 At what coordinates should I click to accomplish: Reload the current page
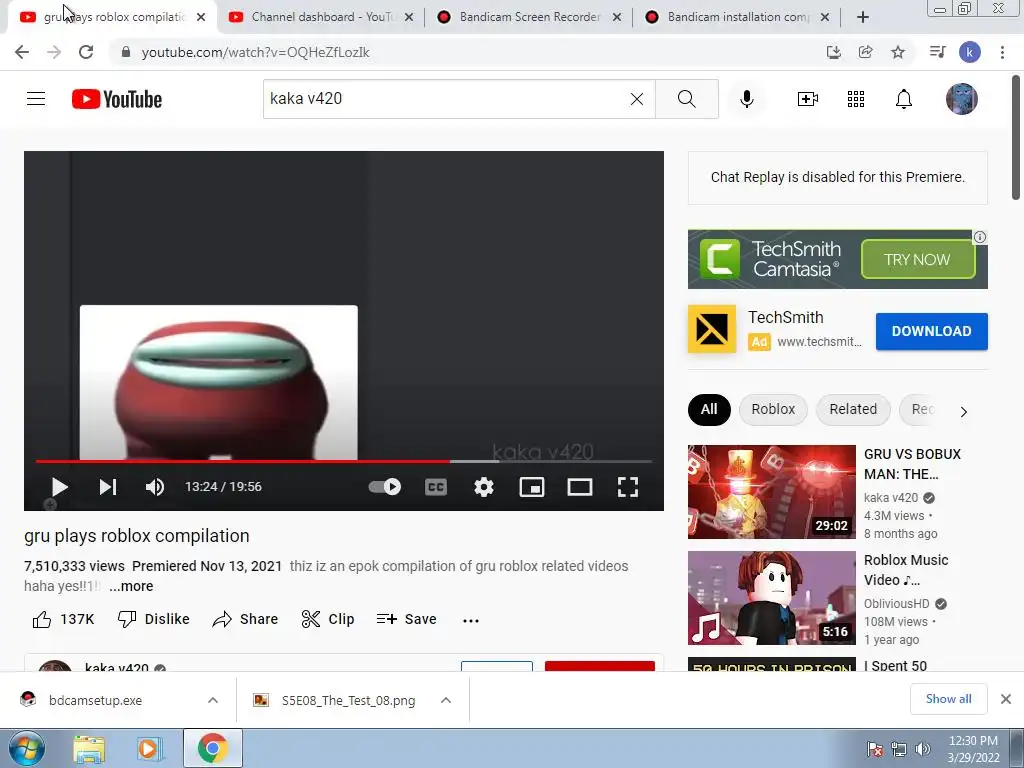click(86, 52)
